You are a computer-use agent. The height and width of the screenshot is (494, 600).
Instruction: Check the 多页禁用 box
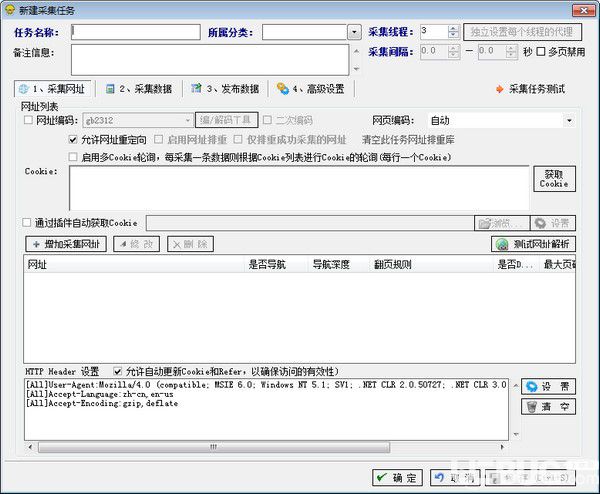(x=541, y=52)
